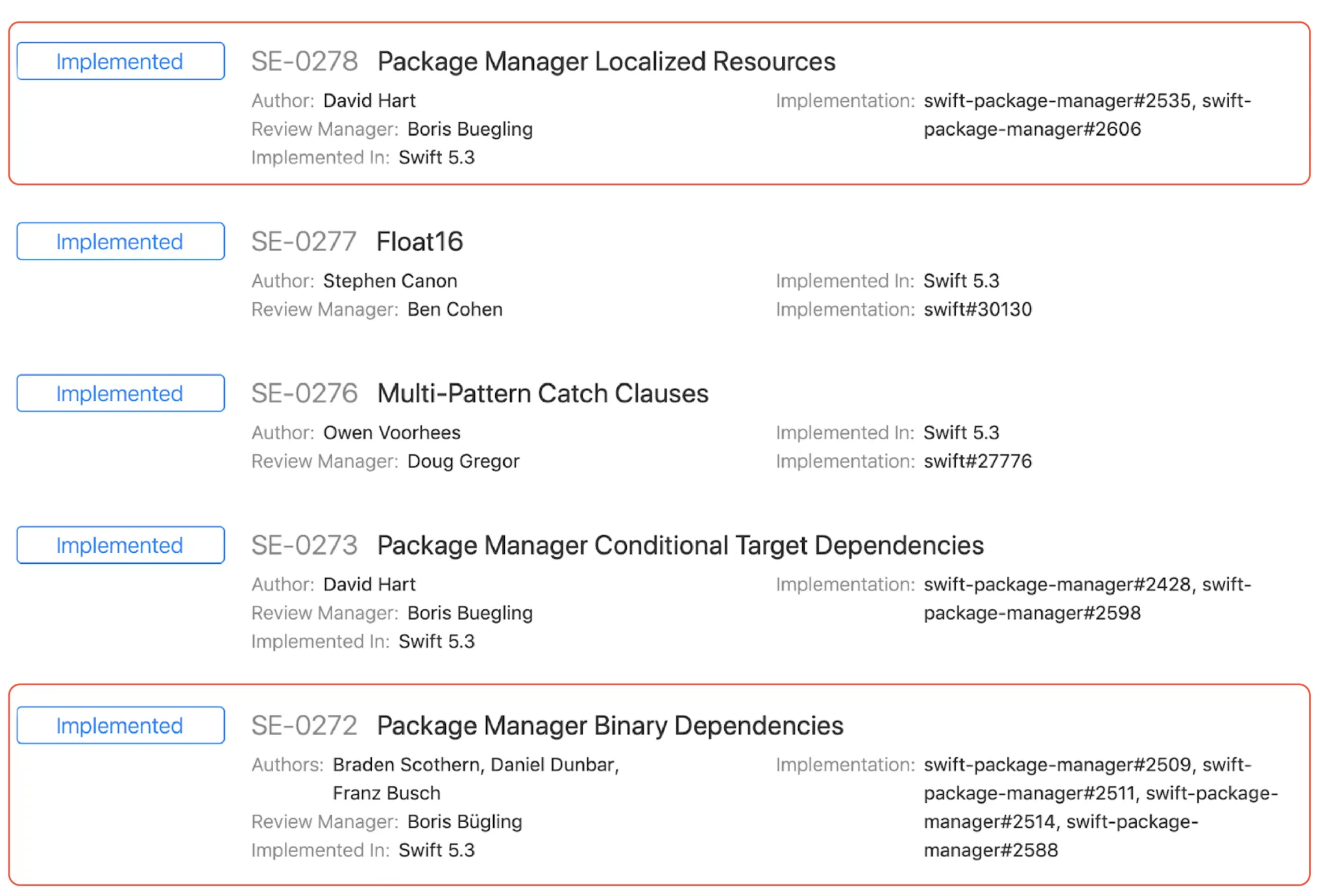This screenshot has height=896, width=1329.
Task: Click review manager Doug Gregor's name
Action: [x=463, y=461]
